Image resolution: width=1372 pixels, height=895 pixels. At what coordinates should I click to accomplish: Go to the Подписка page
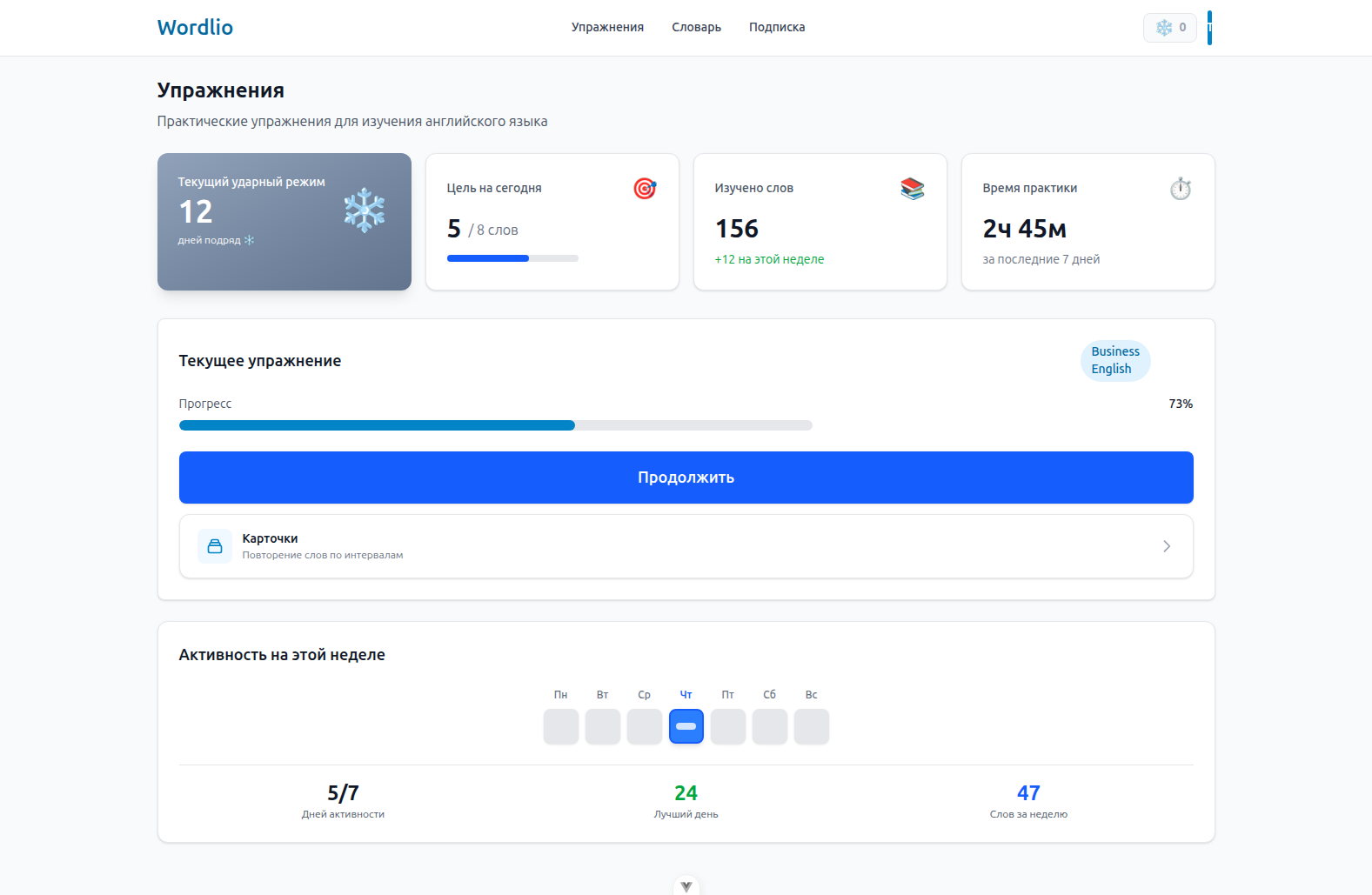click(777, 27)
